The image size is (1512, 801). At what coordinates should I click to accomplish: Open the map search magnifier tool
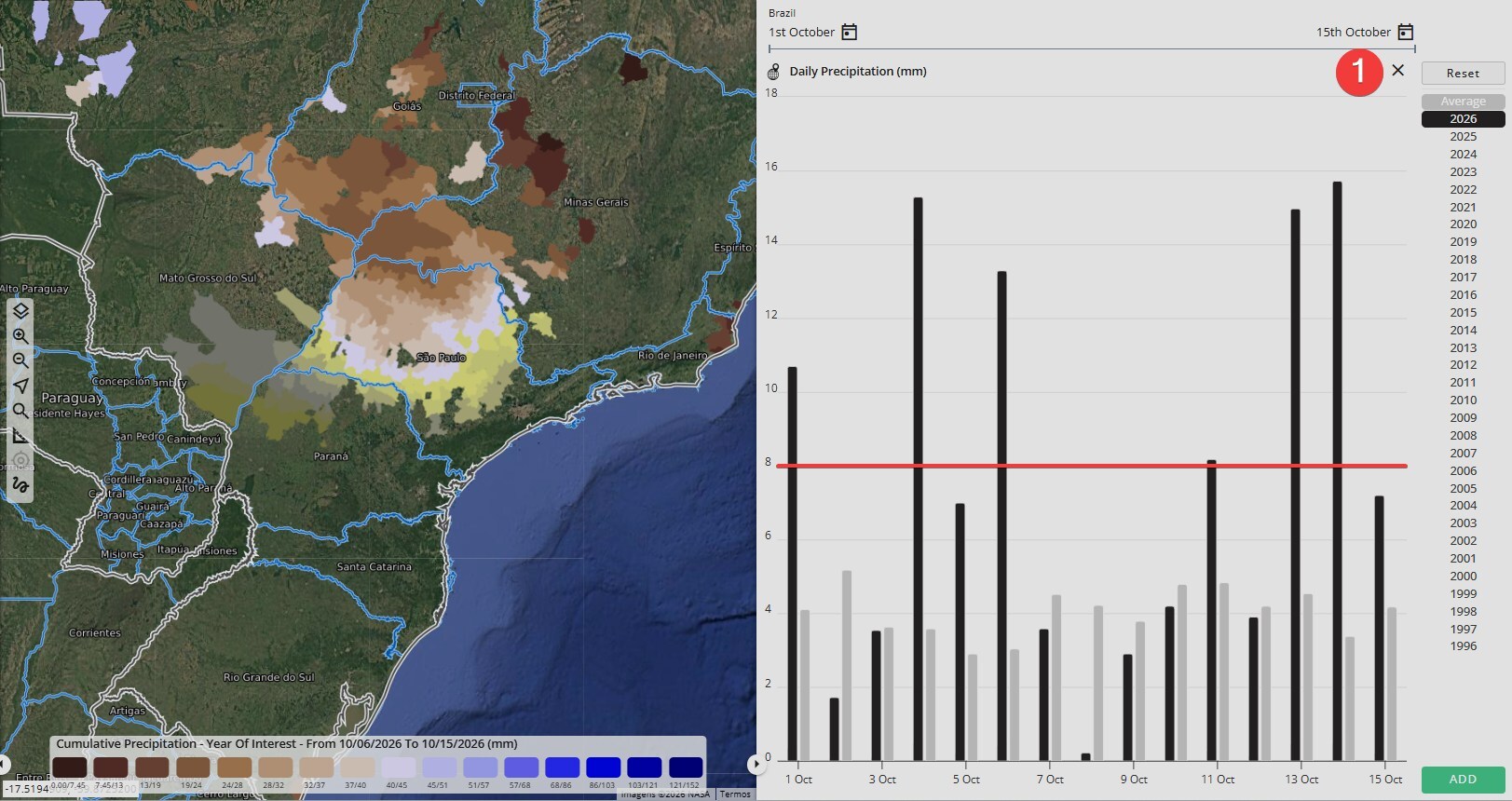pyautogui.click(x=20, y=411)
